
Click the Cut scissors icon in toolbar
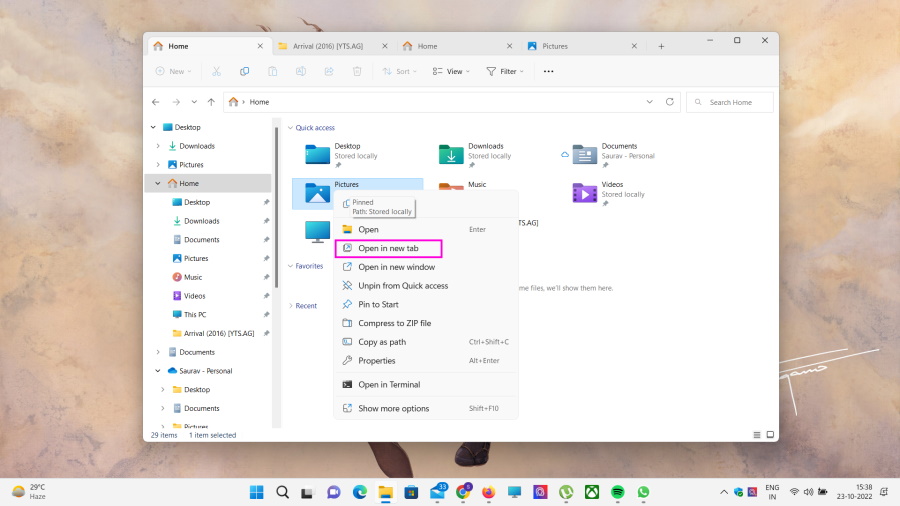[x=216, y=71]
